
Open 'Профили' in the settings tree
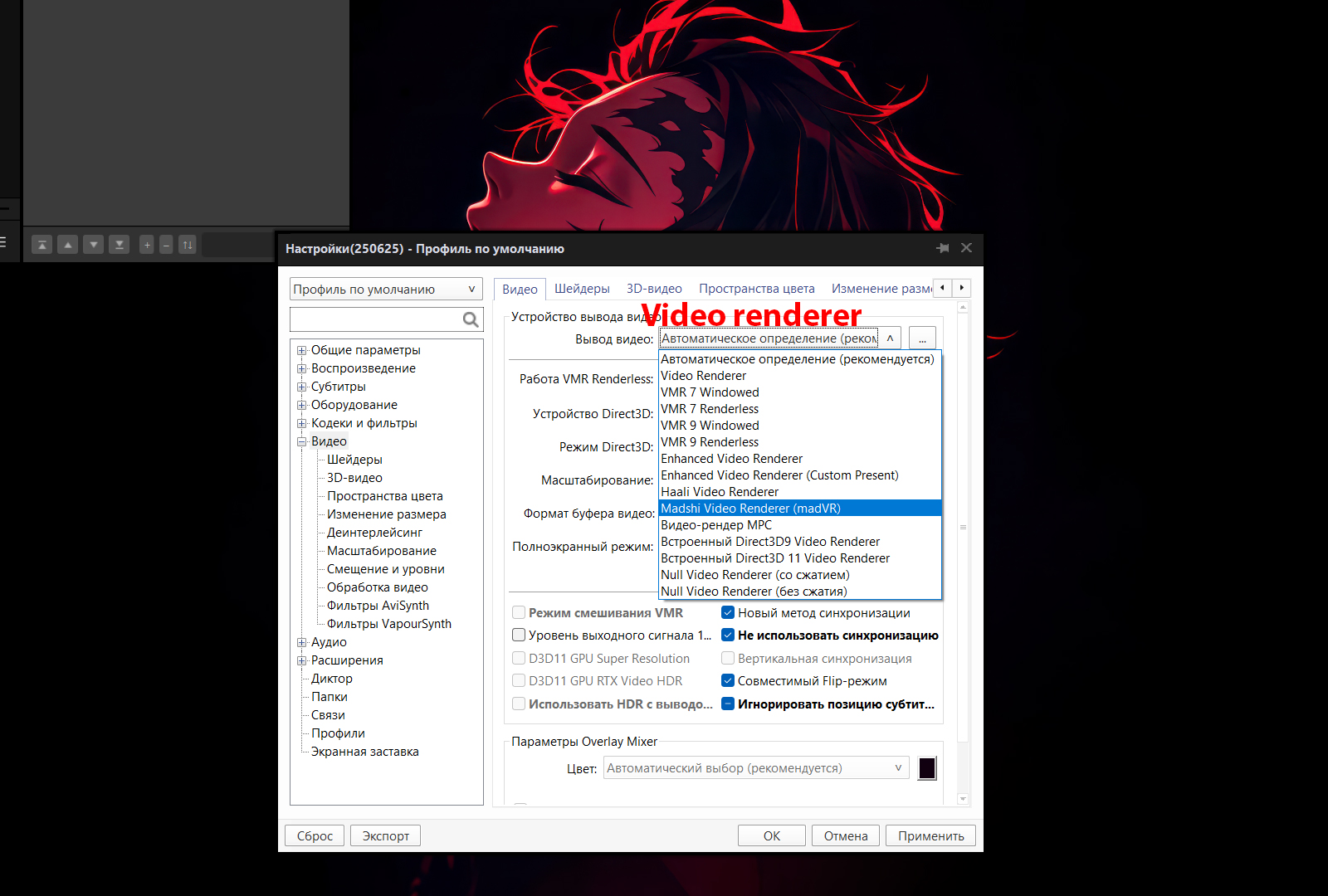click(x=338, y=733)
